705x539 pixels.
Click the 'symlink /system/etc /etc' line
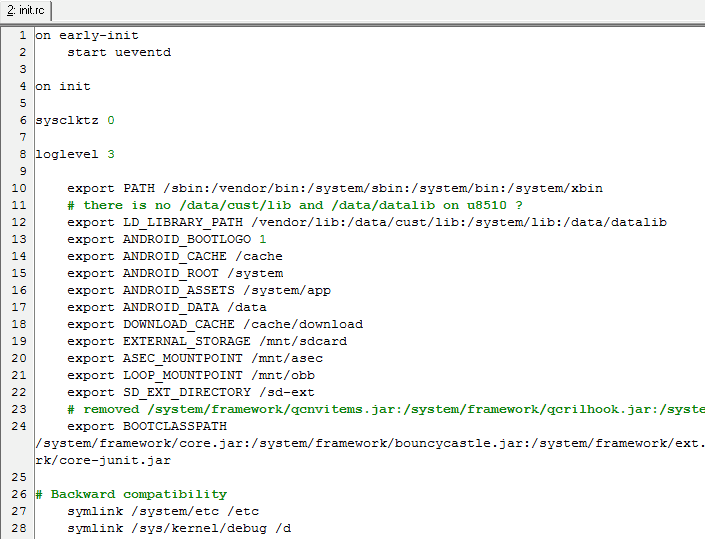[x=163, y=511]
